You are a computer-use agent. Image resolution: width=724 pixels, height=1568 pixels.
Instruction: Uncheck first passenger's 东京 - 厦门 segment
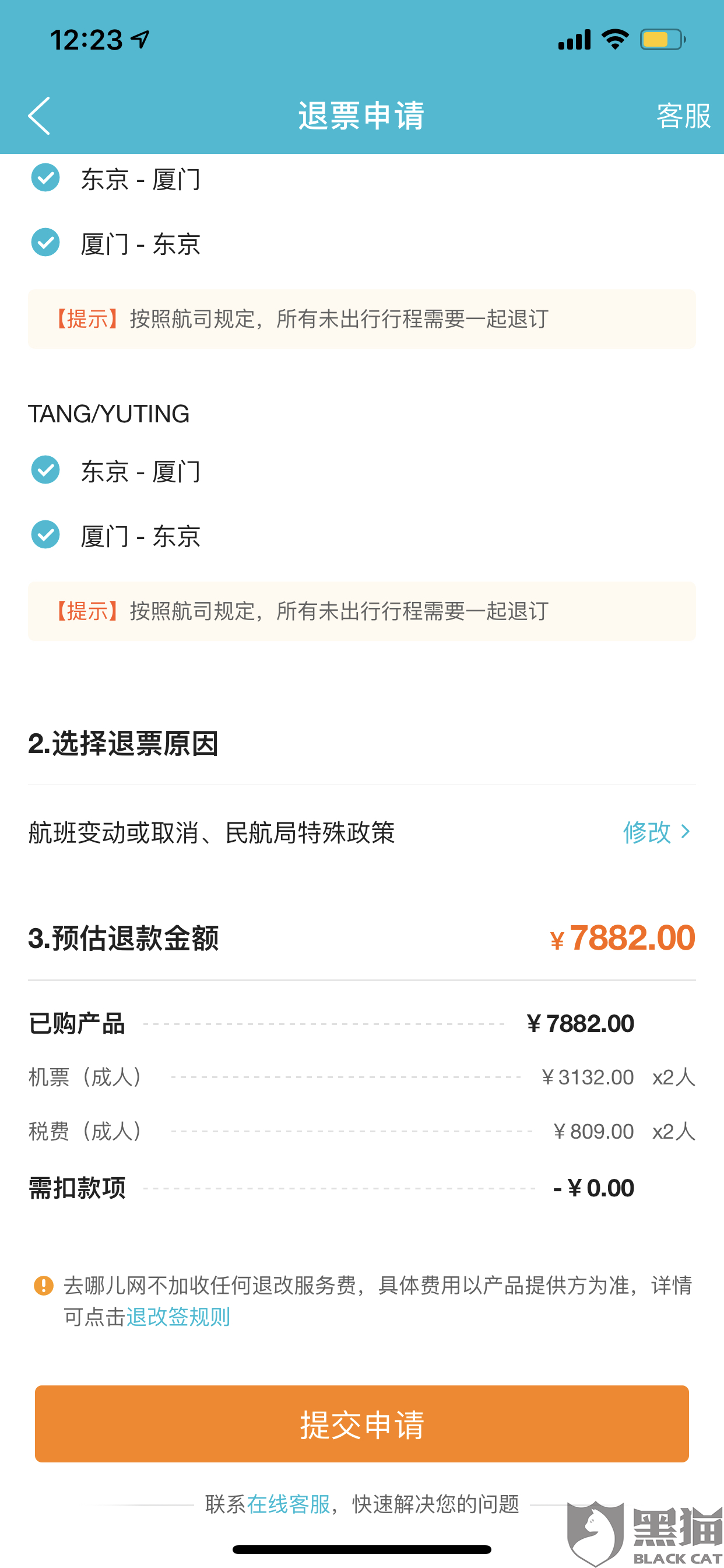45,178
